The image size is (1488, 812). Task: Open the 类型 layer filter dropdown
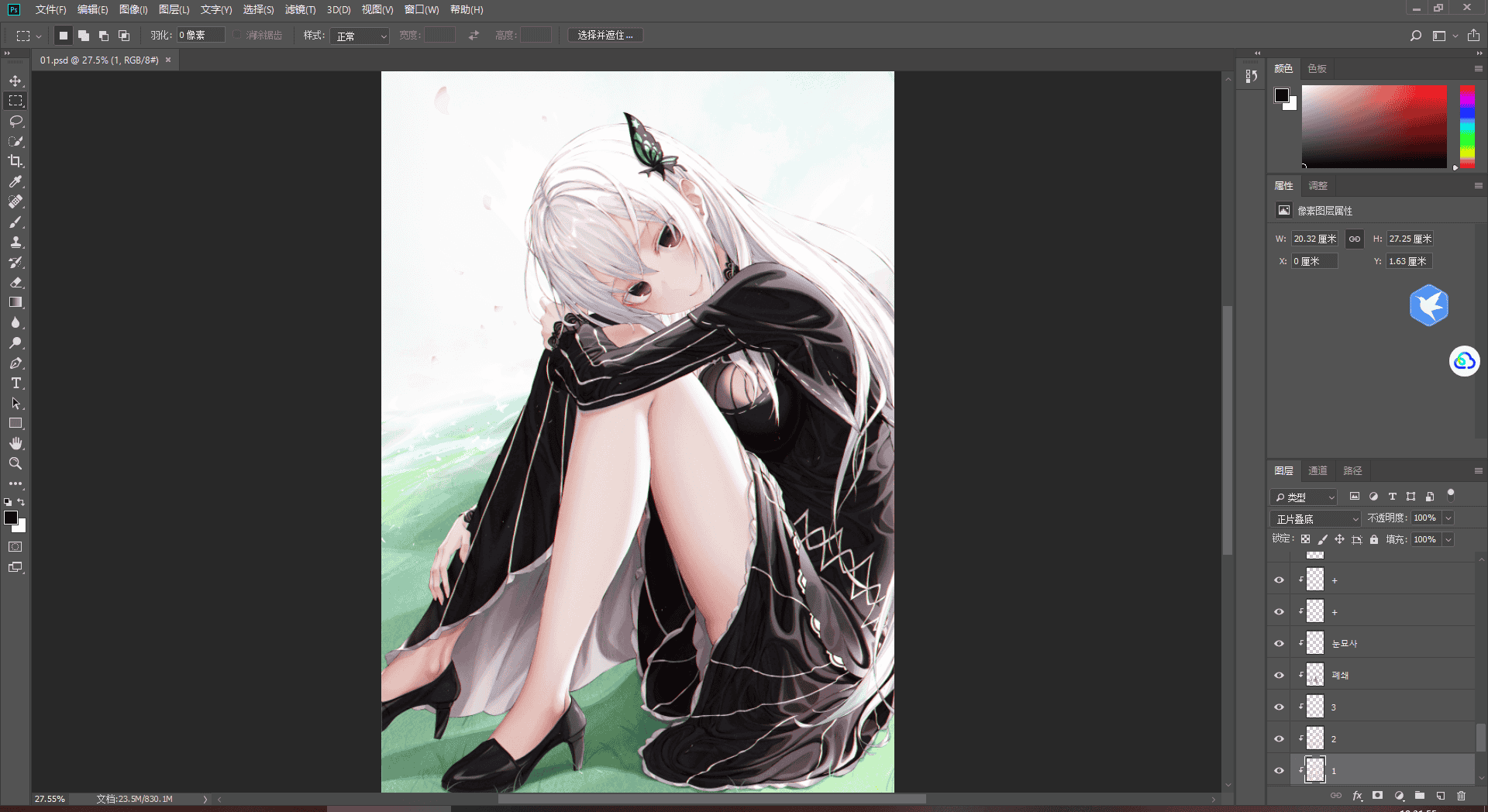pyautogui.click(x=1304, y=497)
